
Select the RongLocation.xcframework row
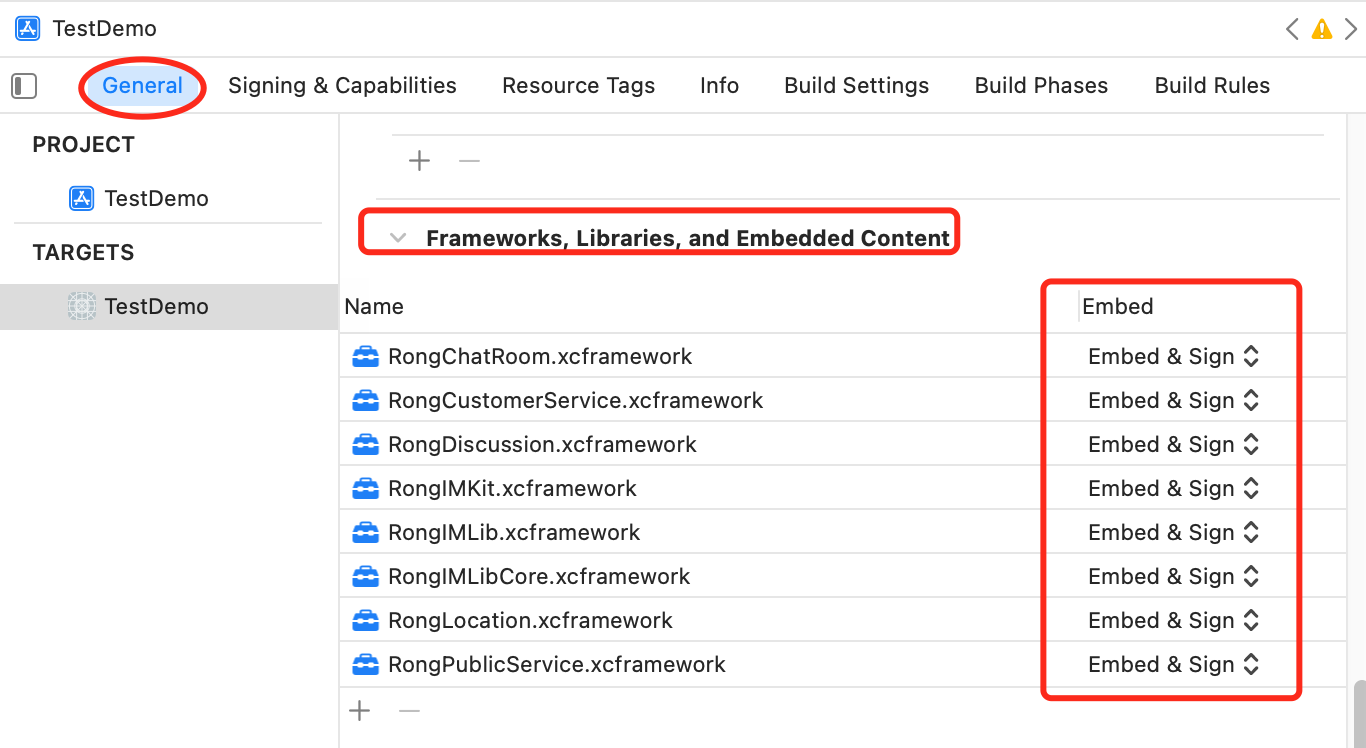530,621
